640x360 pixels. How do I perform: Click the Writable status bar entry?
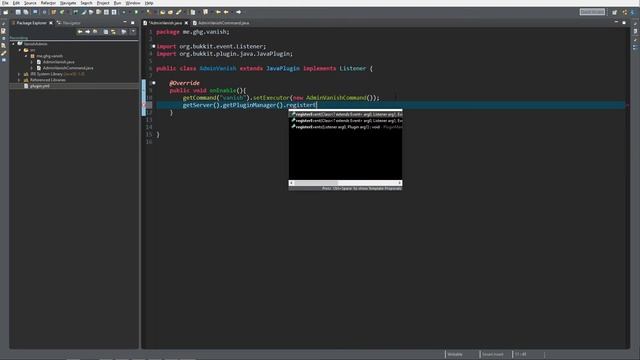[455, 354]
